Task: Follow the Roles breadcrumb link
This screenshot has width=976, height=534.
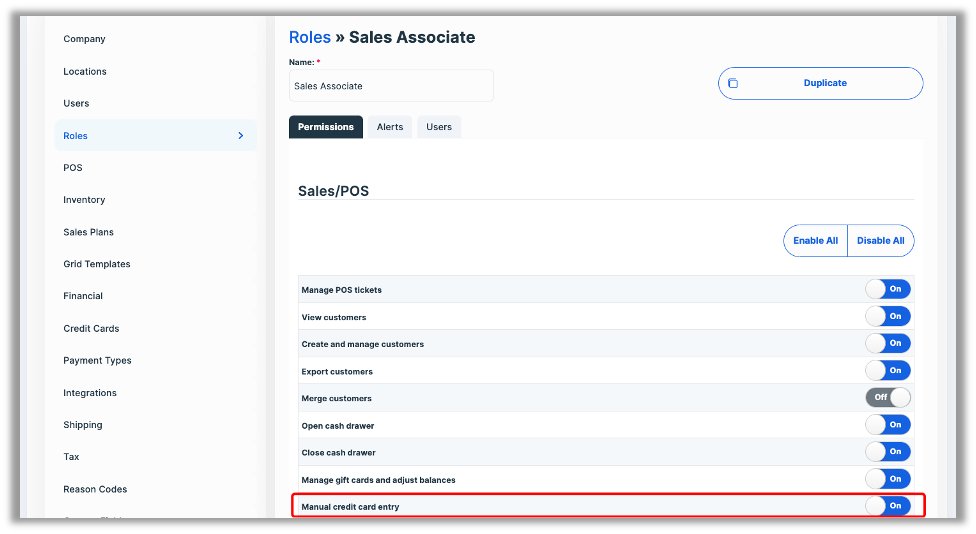Action: (x=310, y=38)
